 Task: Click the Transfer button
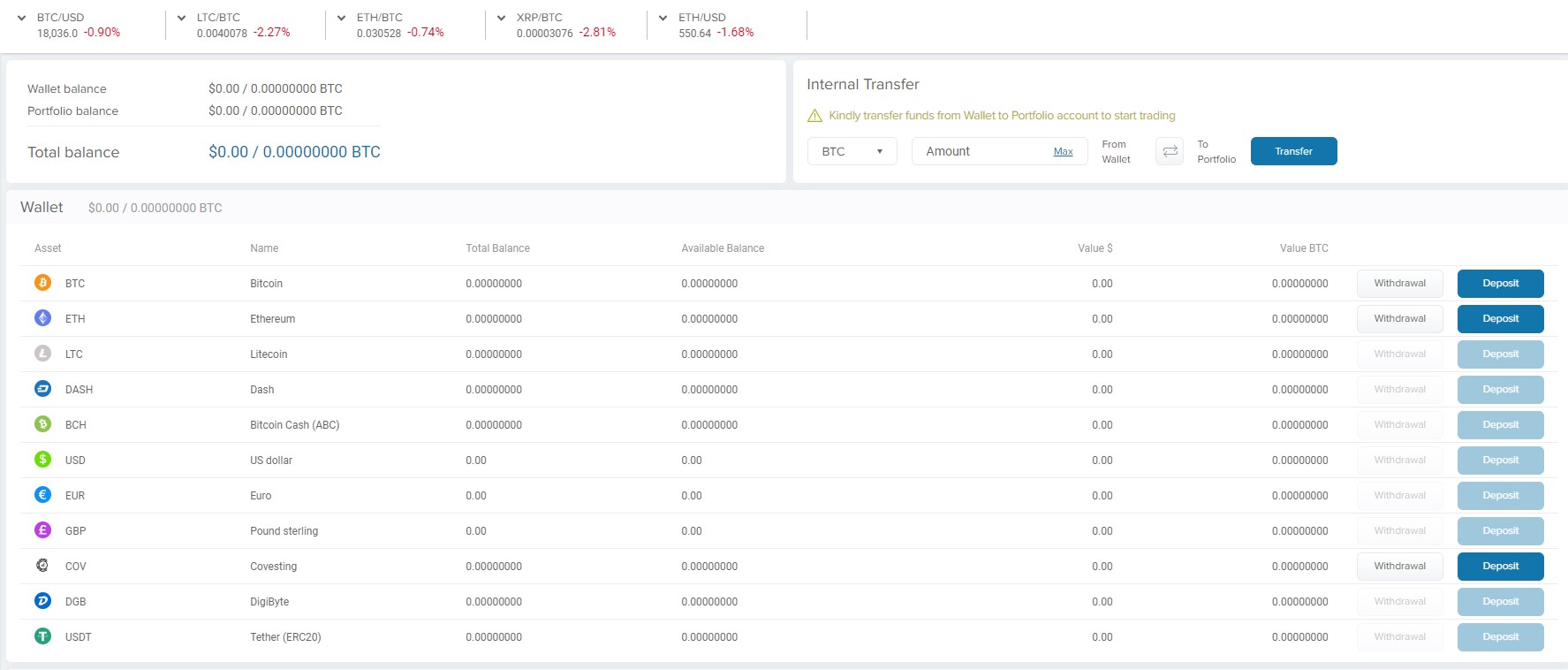tap(1294, 151)
